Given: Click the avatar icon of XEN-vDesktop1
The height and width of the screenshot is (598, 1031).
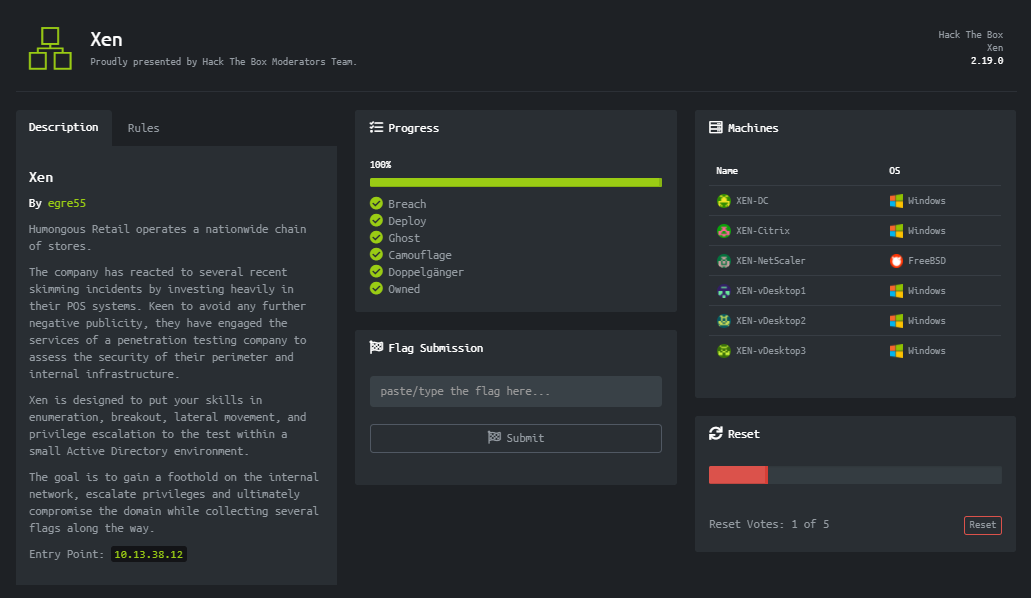Looking at the screenshot, I should (725, 291).
